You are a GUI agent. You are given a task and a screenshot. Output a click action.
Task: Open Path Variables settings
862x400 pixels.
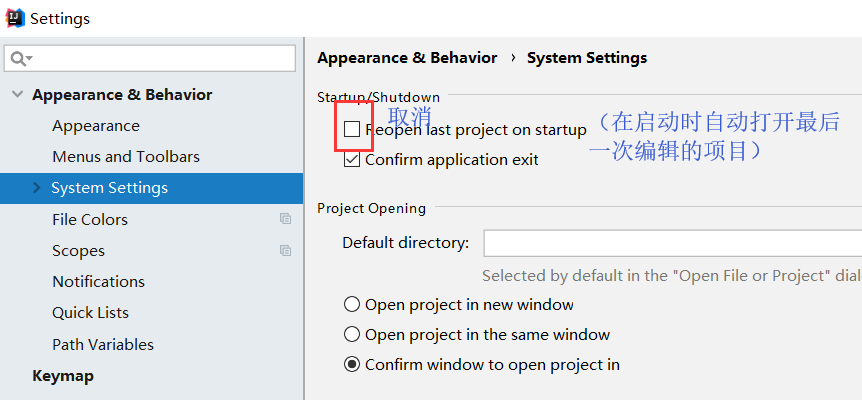pyautogui.click(x=103, y=345)
